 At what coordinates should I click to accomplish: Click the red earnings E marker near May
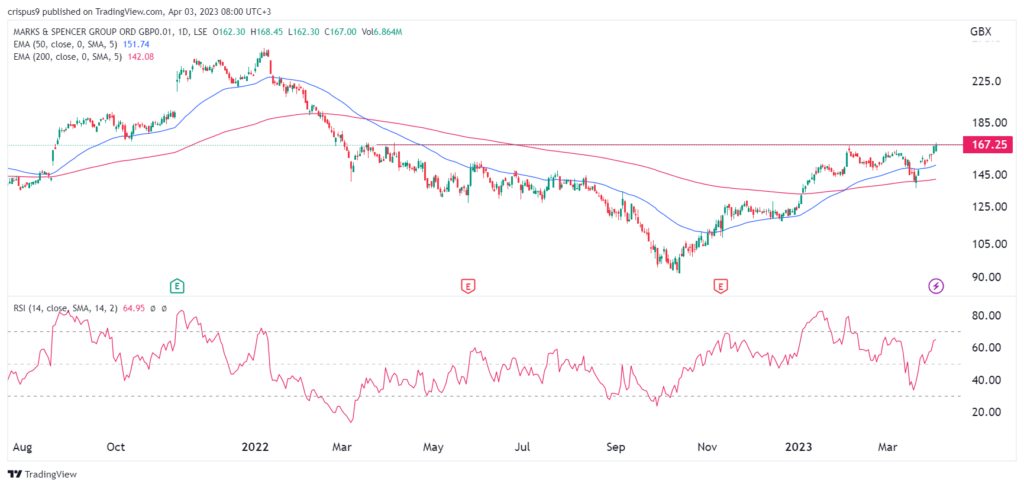point(468,285)
